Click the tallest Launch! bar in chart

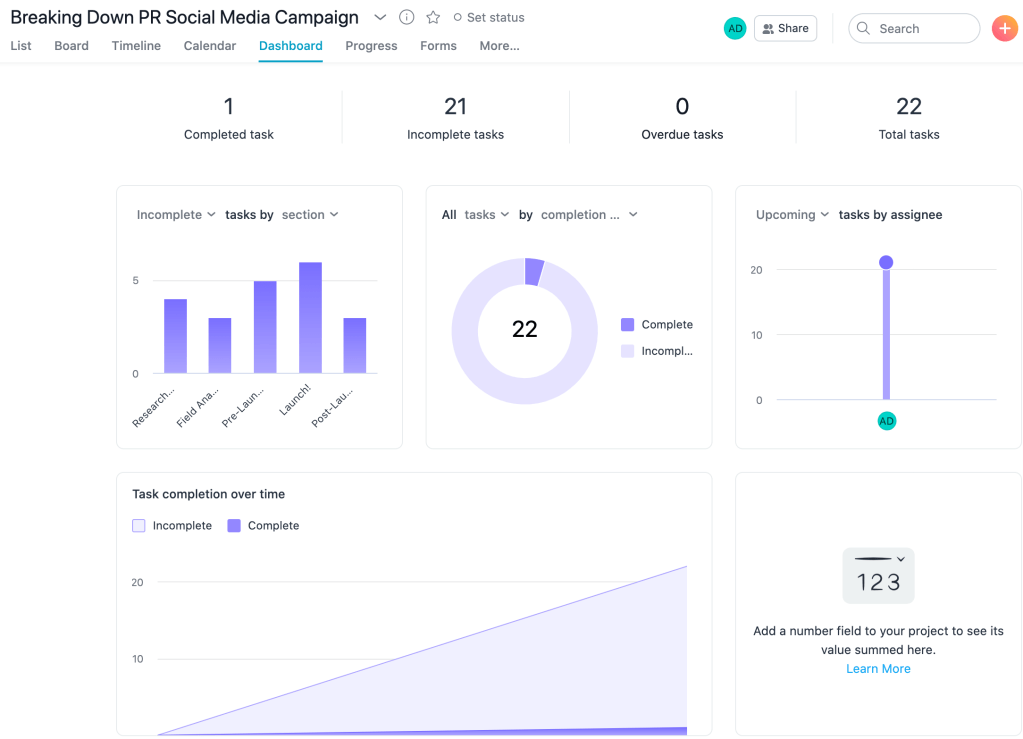click(310, 318)
